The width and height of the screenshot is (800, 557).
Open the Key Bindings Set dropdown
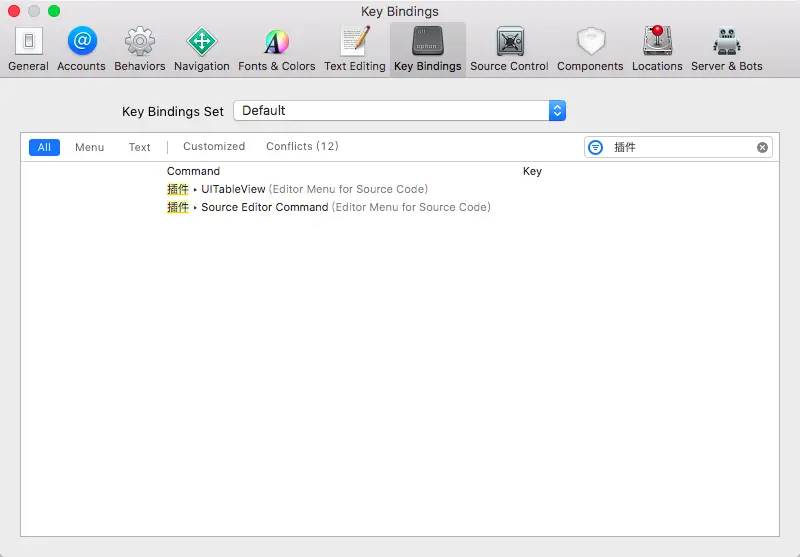(399, 111)
